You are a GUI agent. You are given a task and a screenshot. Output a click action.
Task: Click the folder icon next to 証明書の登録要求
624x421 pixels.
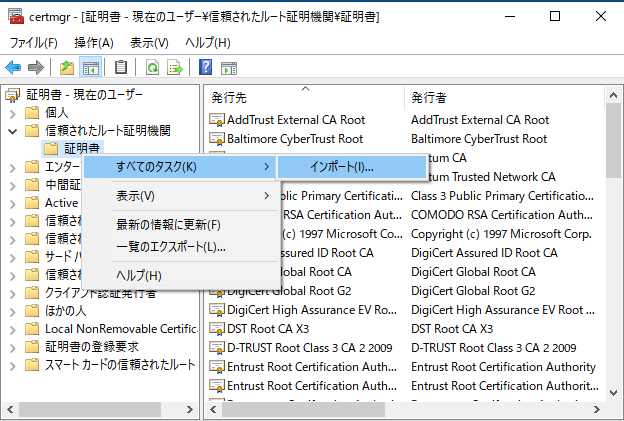[x=32, y=347]
